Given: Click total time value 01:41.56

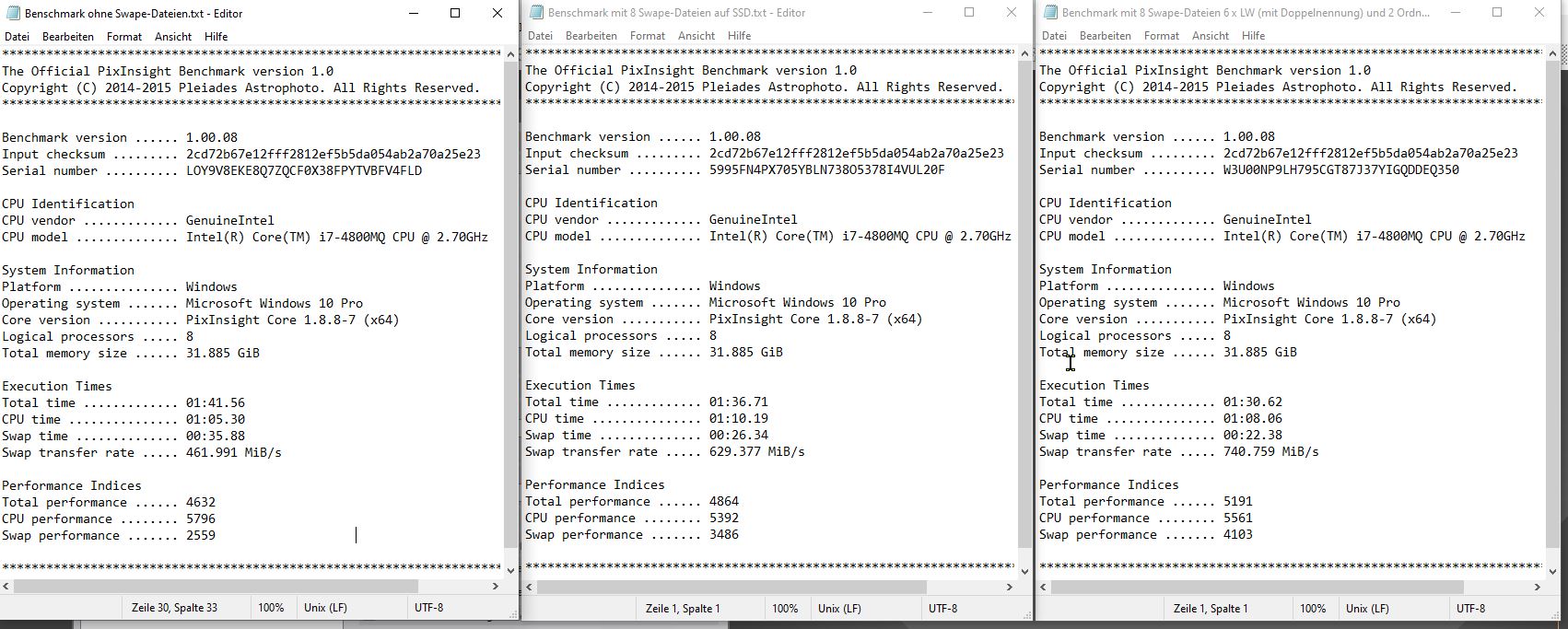Looking at the screenshot, I should (x=216, y=402).
